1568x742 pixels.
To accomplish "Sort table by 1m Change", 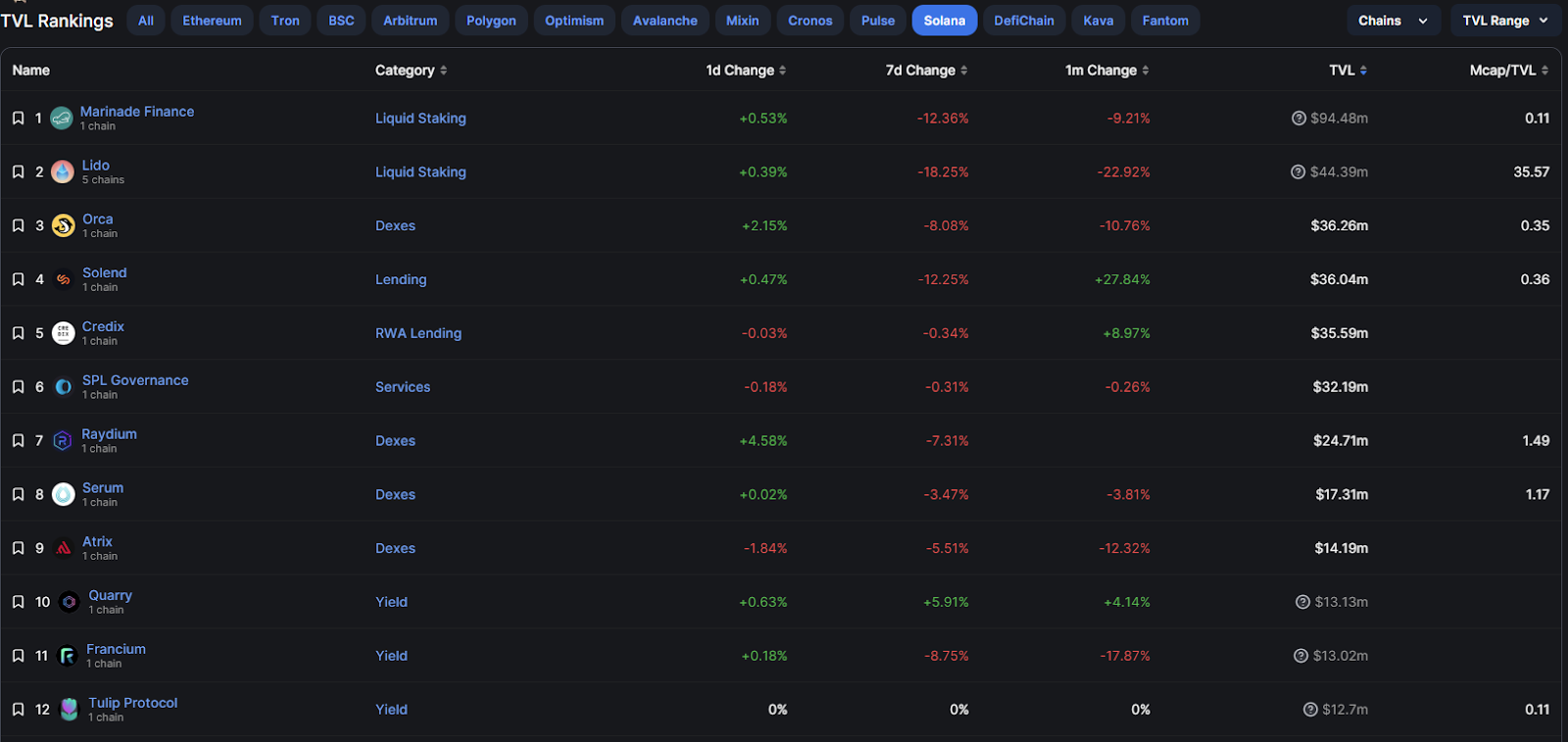I will point(1107,71).
